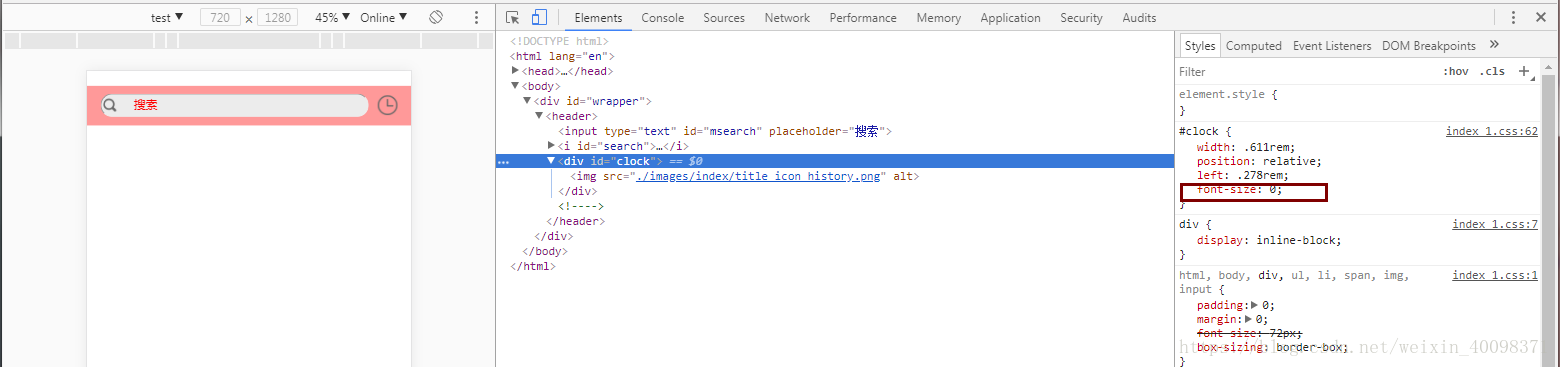Toggle the device toolbar icon
This screenshot has width=1560, height=367.
point(539,17)
